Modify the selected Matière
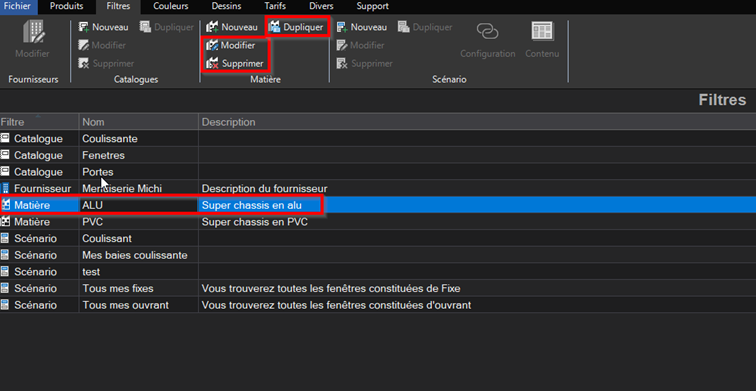756x391 pixels. pyautogui.click(x=230, y=45)
